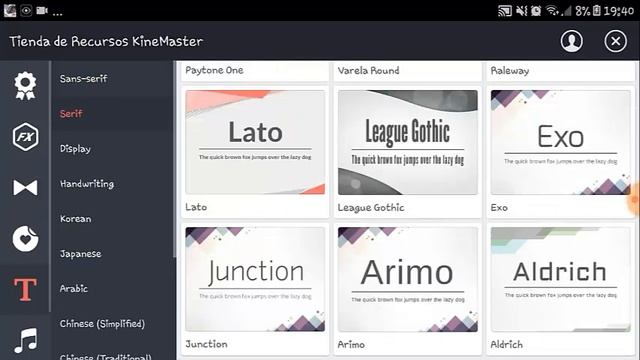Open the music note category
640x360 pixels.
25,340
